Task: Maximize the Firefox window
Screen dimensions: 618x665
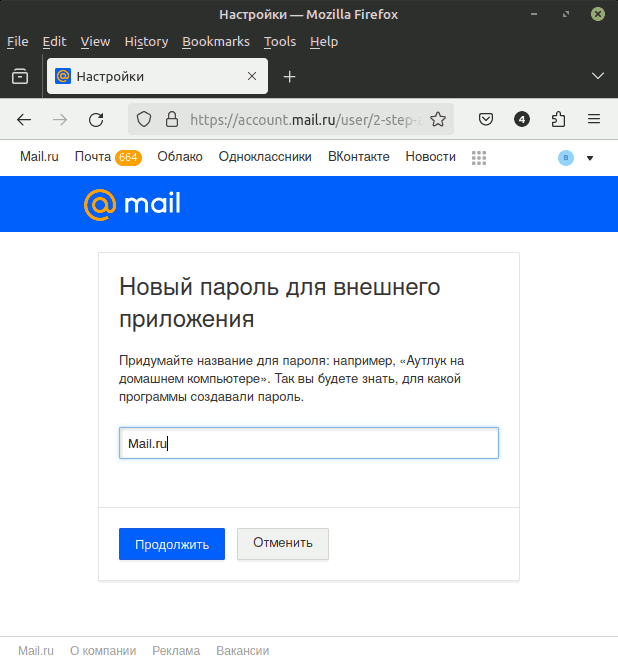Action: coord(566,14)
